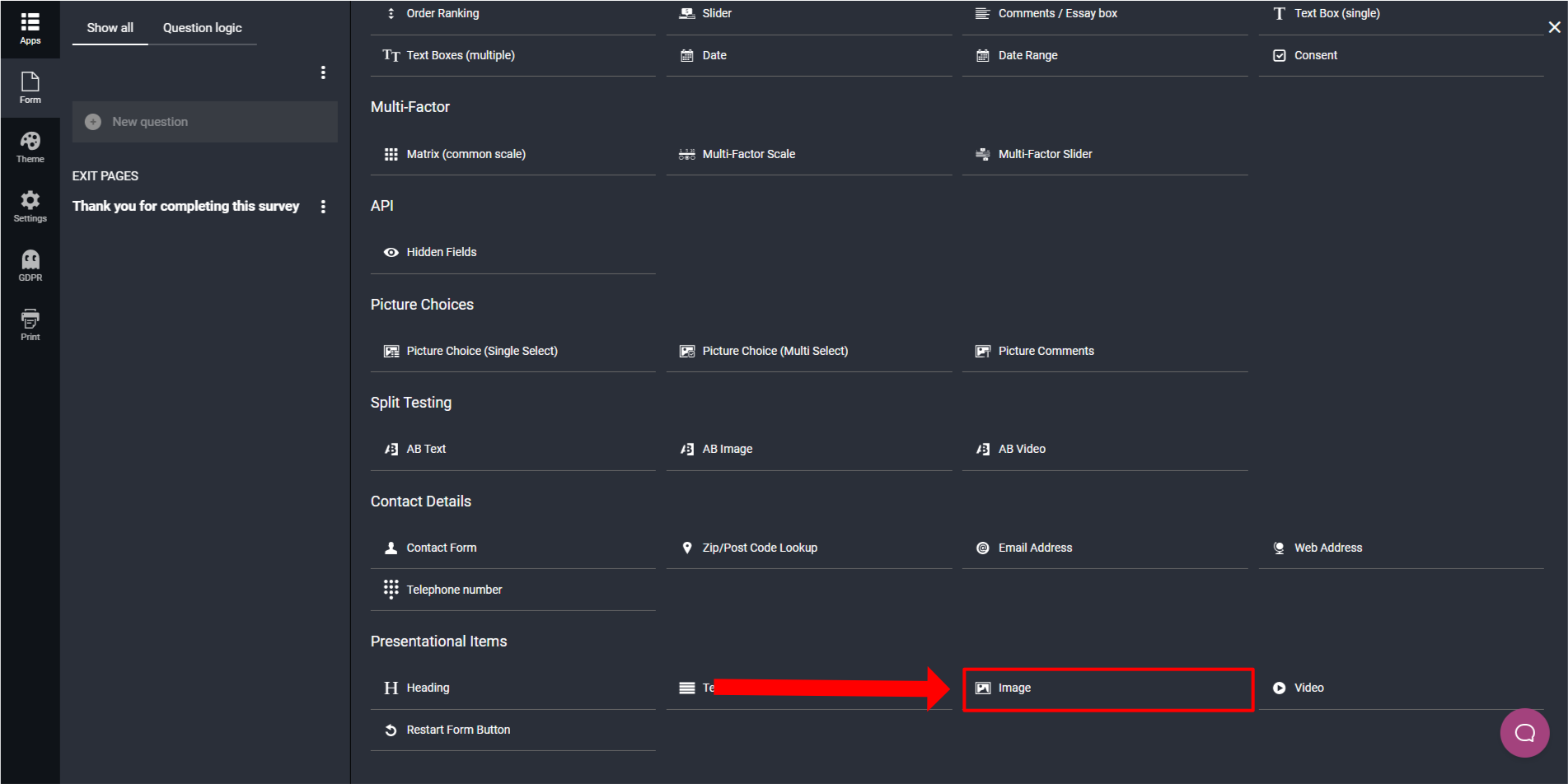Open the three-dot menu for Thank you page

coord(323,207)
